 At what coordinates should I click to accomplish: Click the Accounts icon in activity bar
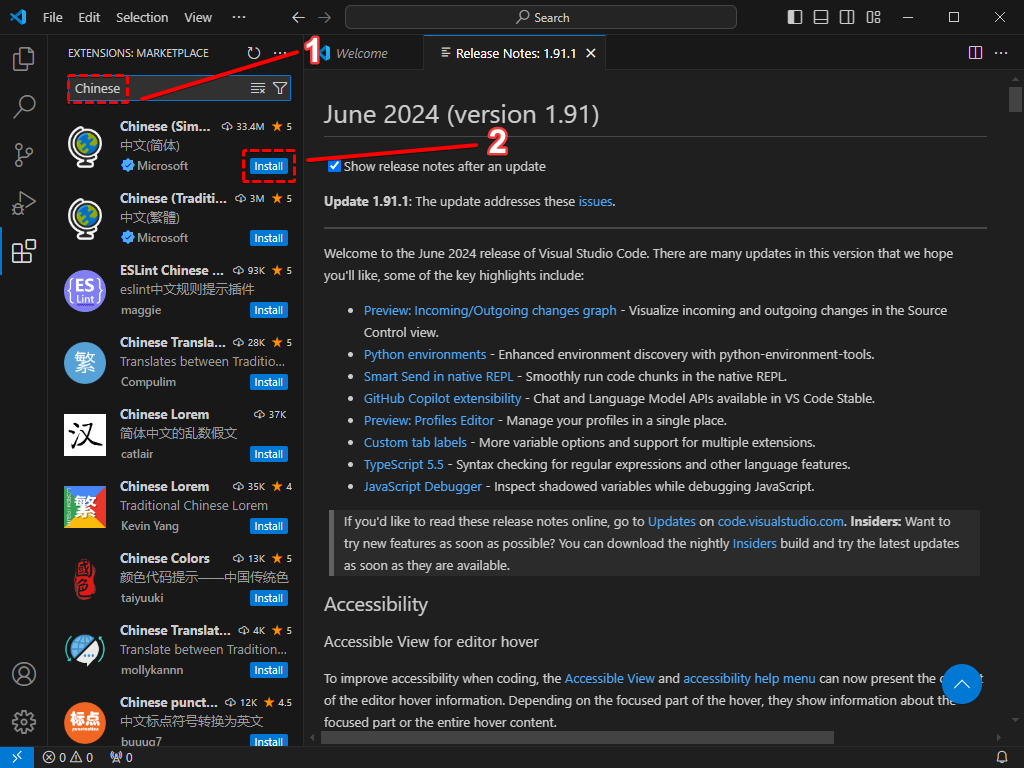(x=24, y=674)
